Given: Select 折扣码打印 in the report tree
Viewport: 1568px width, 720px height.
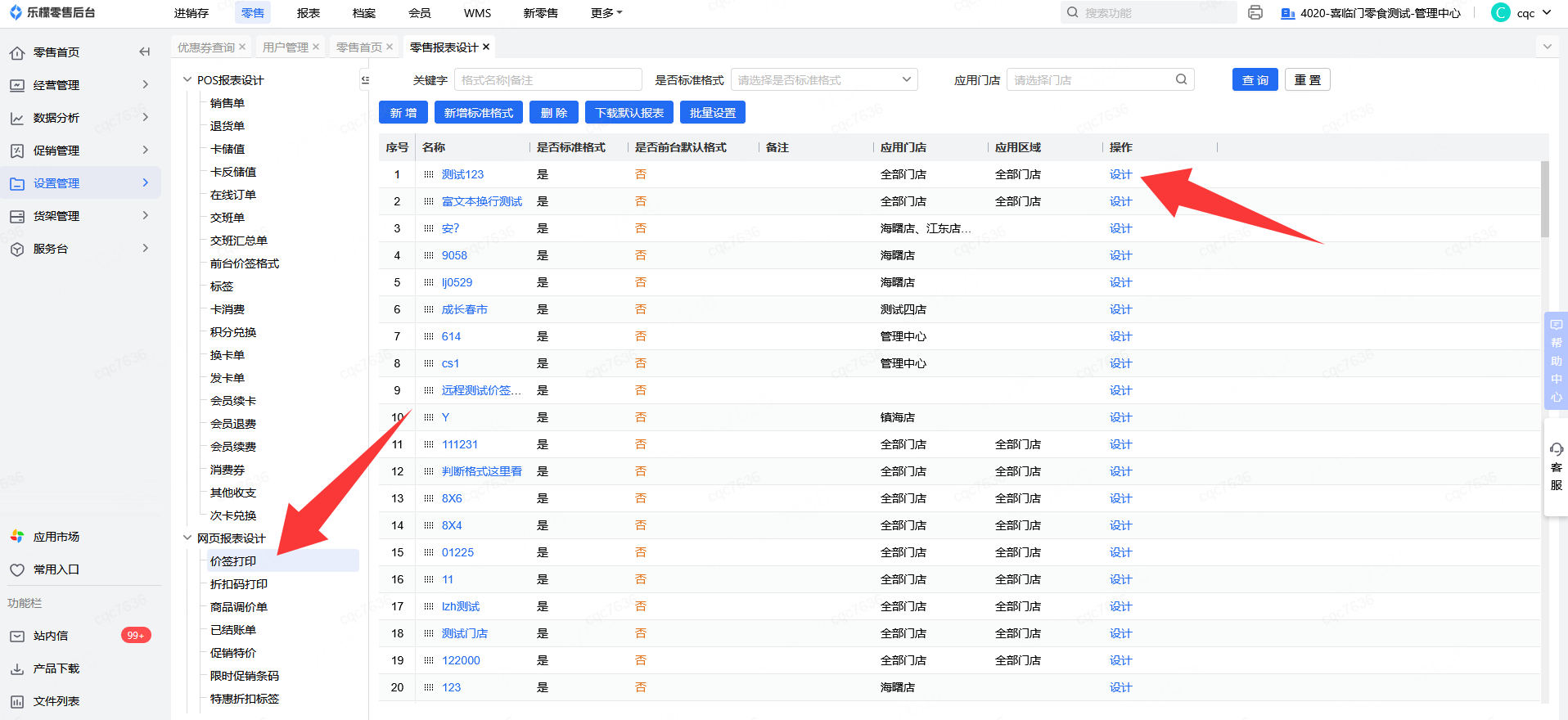Looking at the screenshot, I should point(238,584).
